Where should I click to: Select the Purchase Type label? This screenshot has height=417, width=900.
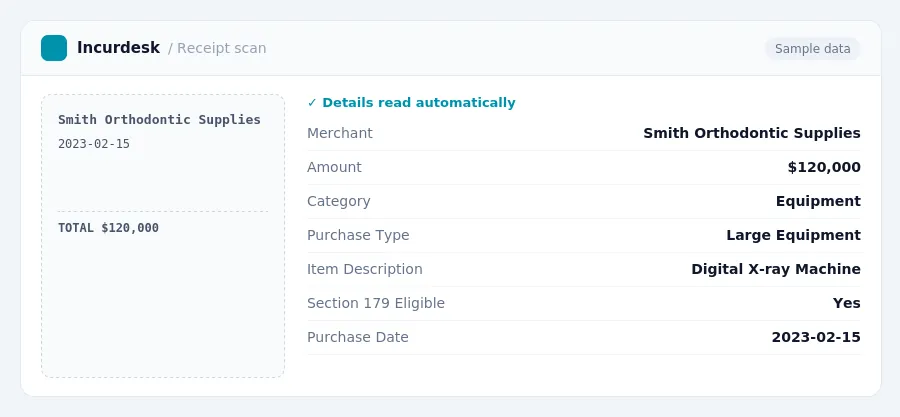point(358,235)
